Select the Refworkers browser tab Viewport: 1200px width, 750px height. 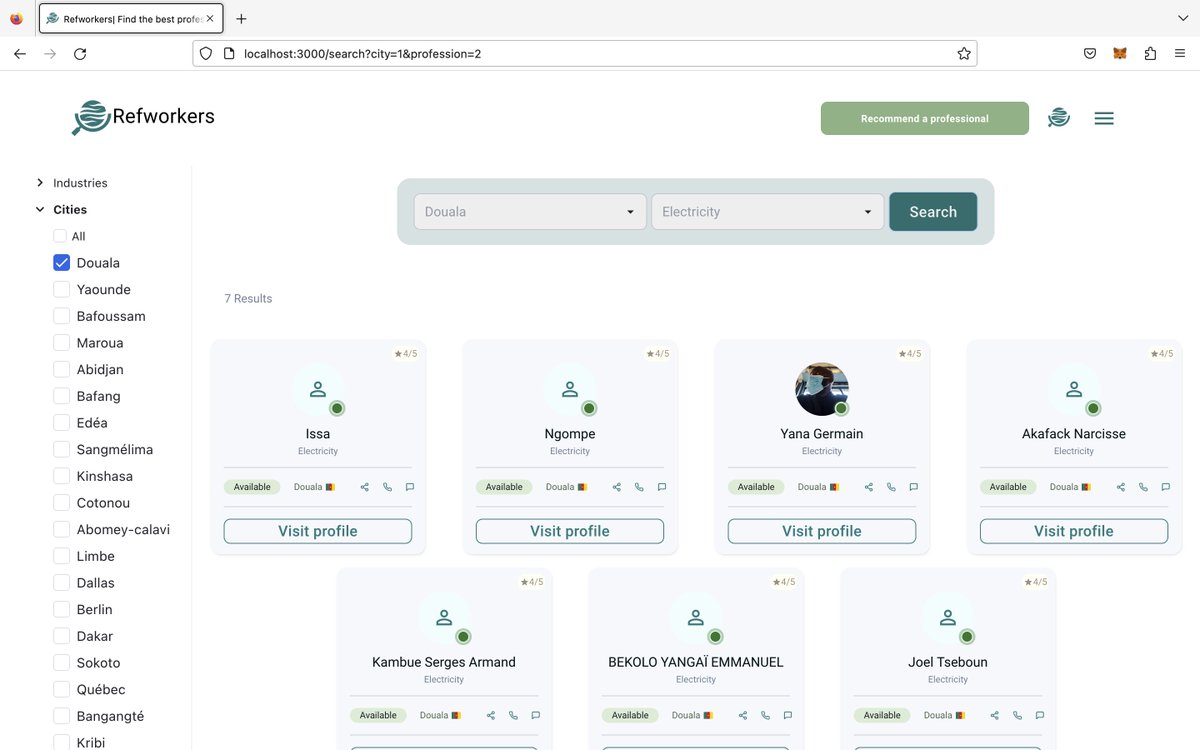click(x=129, y=19)
